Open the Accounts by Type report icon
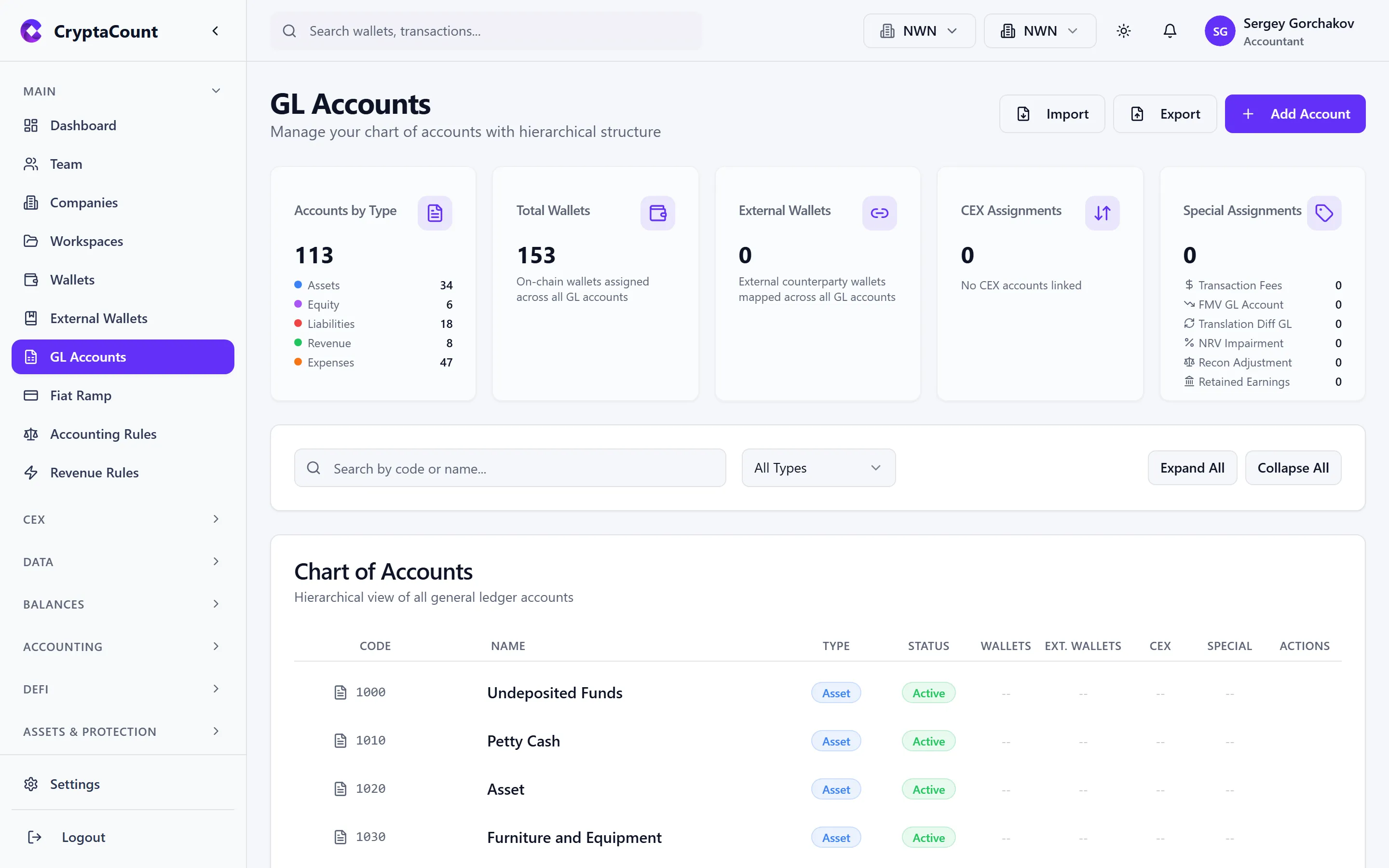 click(x=435, y=212)
